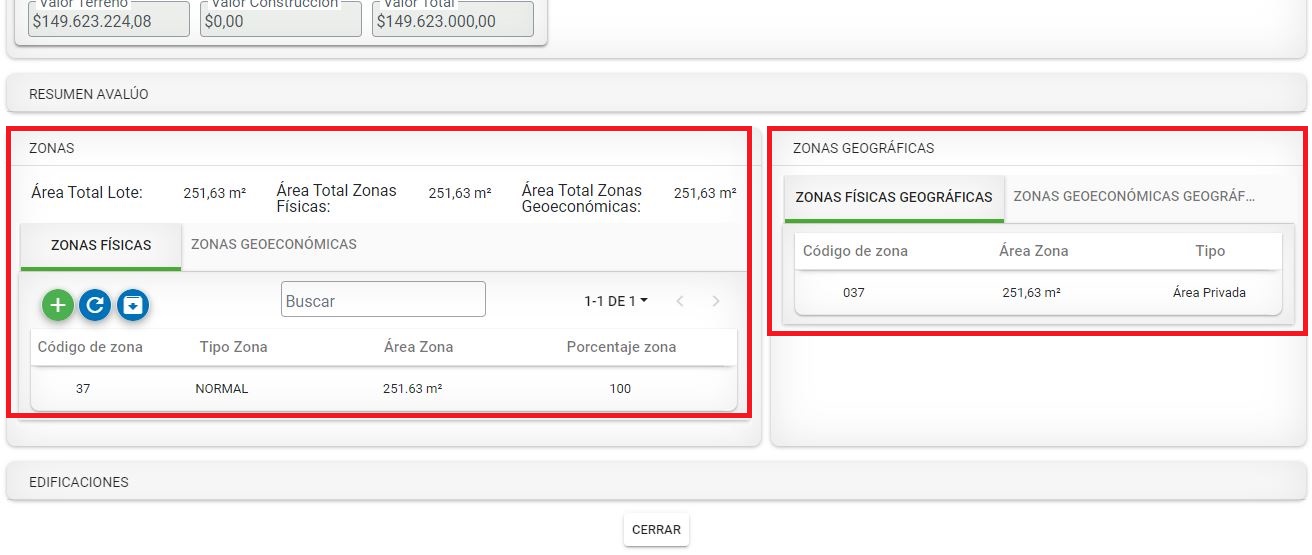Click the Valor Construcción field

281,20
